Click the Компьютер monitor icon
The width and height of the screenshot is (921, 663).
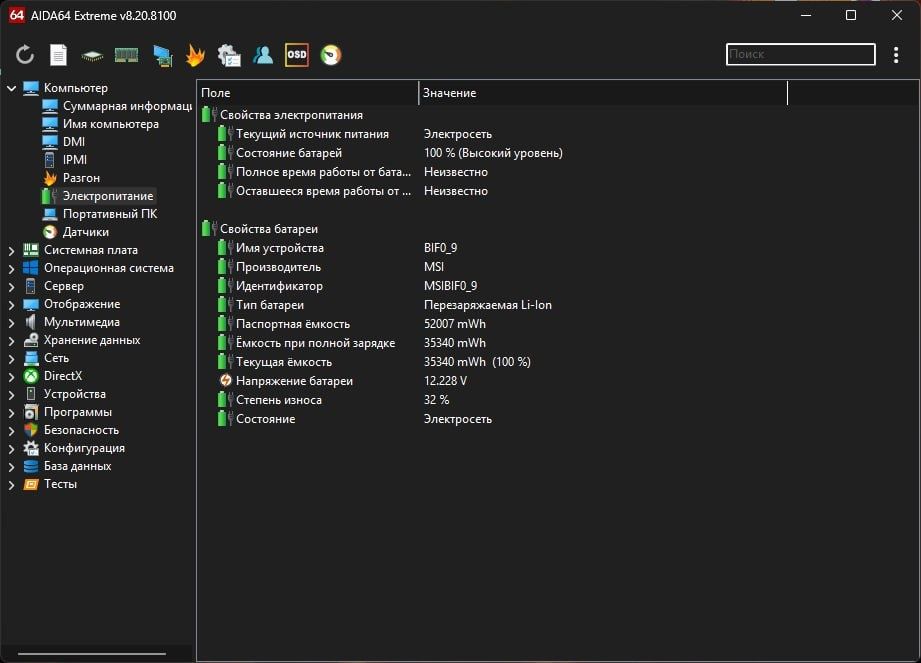tap(31, 88)
